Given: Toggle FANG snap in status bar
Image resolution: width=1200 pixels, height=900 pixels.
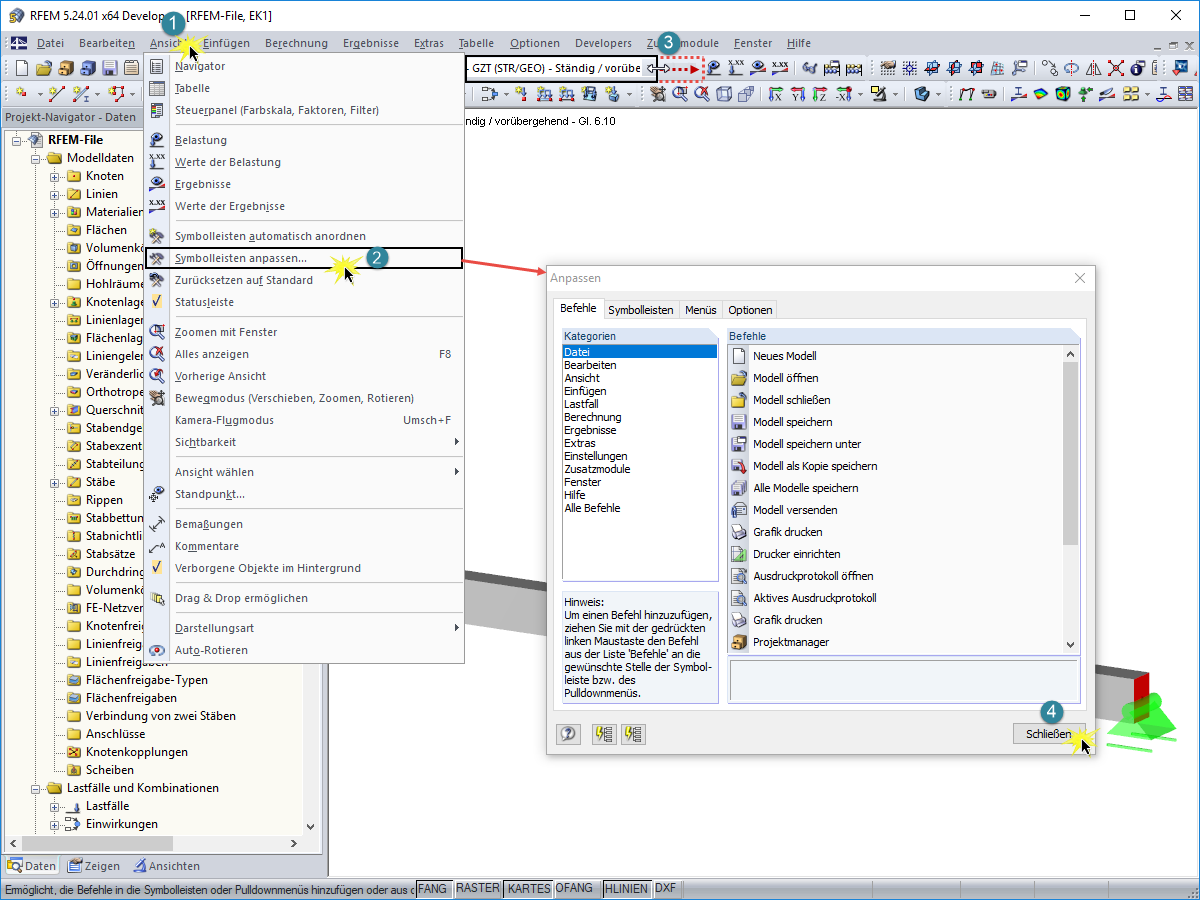Looking at the screenshot, I should [x=433, y=888].
